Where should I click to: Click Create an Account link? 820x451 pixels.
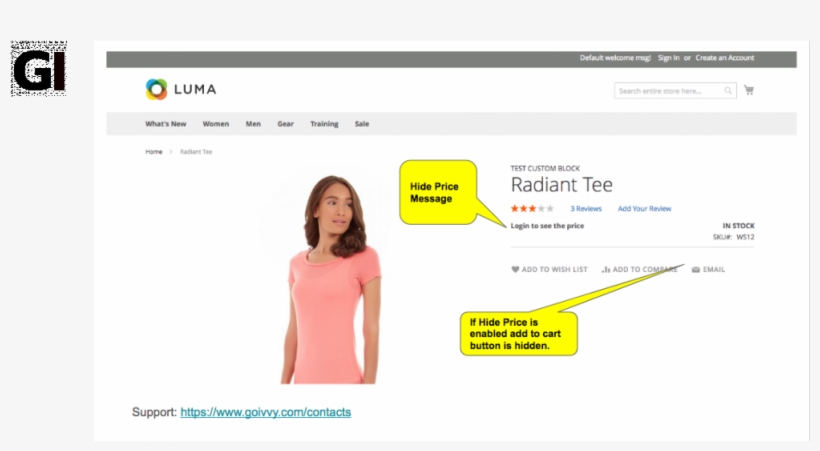[725, 58]
